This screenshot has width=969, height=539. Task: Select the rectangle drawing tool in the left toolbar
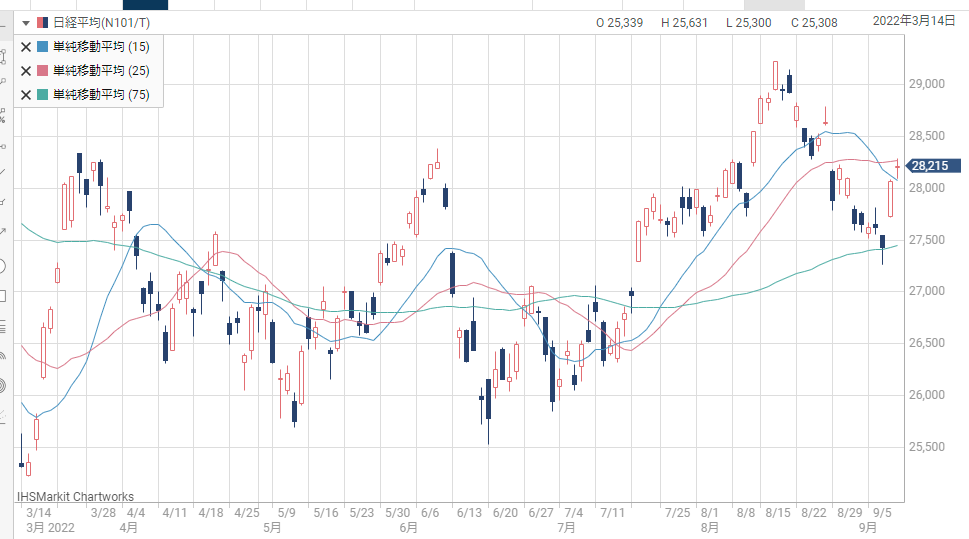pos(3,296)
